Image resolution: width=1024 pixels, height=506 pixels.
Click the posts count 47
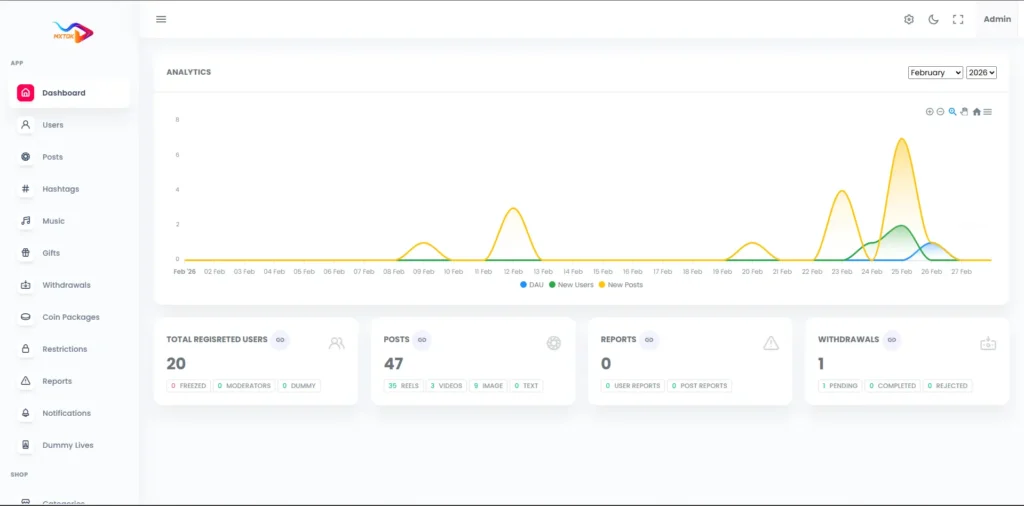[x=394, y=364]
